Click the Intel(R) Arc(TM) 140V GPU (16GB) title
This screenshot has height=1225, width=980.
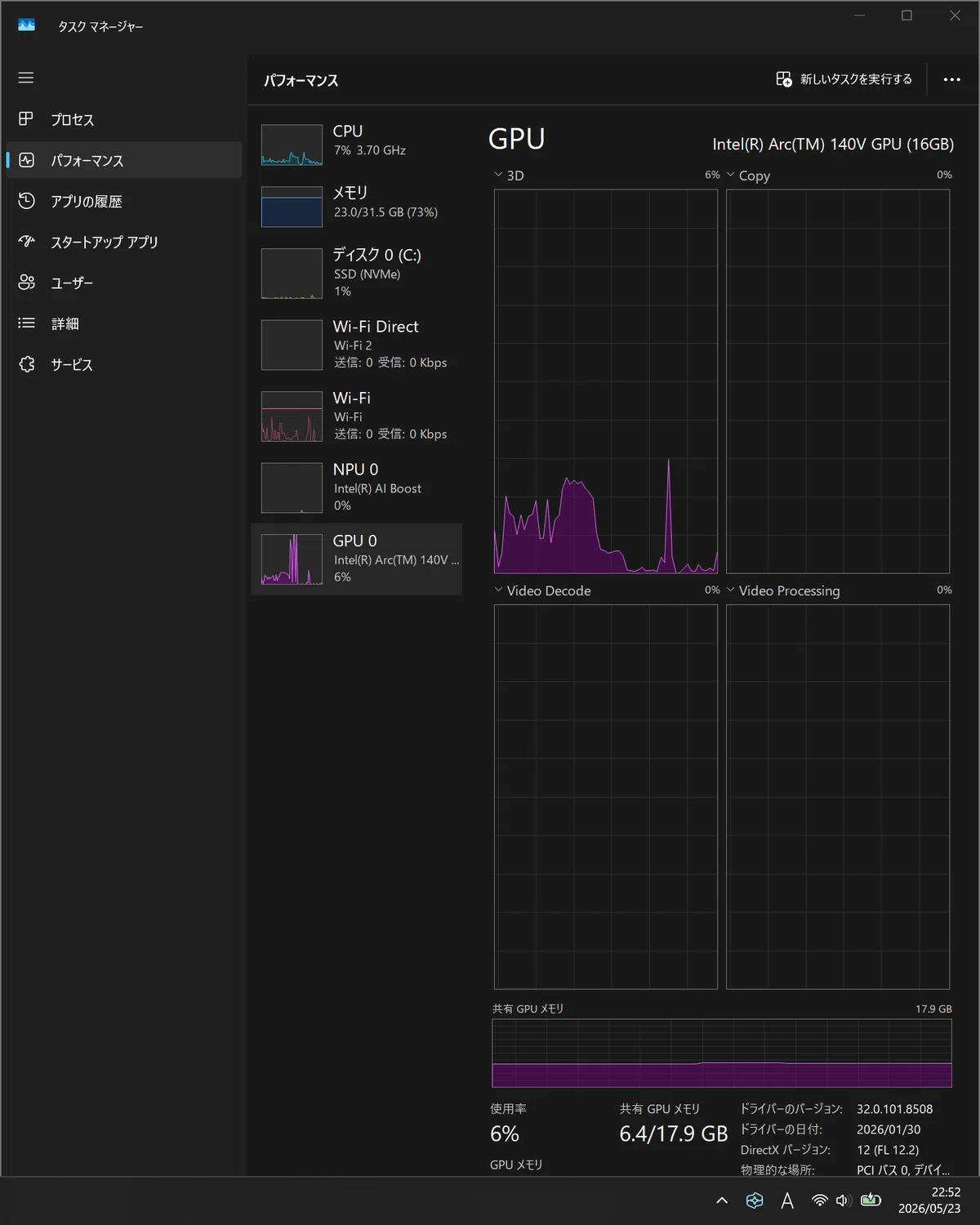click(833, 145)
